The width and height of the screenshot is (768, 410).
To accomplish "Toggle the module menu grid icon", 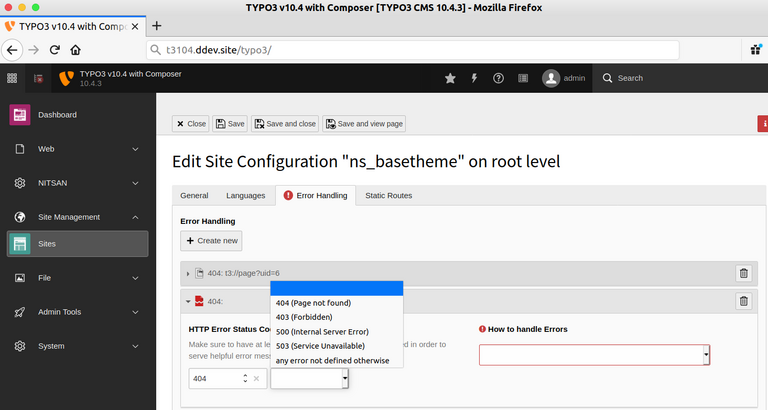I will [12, 78].
